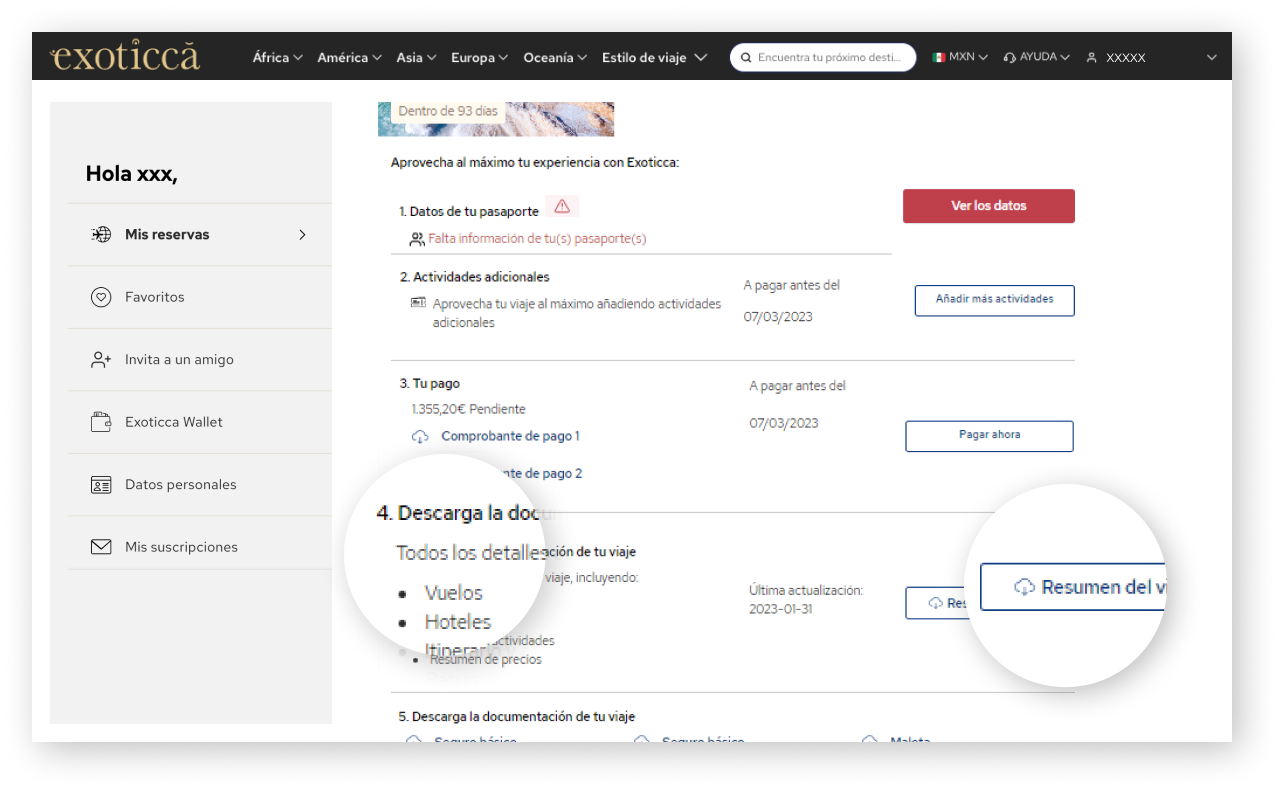Click the Última actualización date text
Screen dimensions: 1280x790
pyautogui.click(x=806, y=600)
